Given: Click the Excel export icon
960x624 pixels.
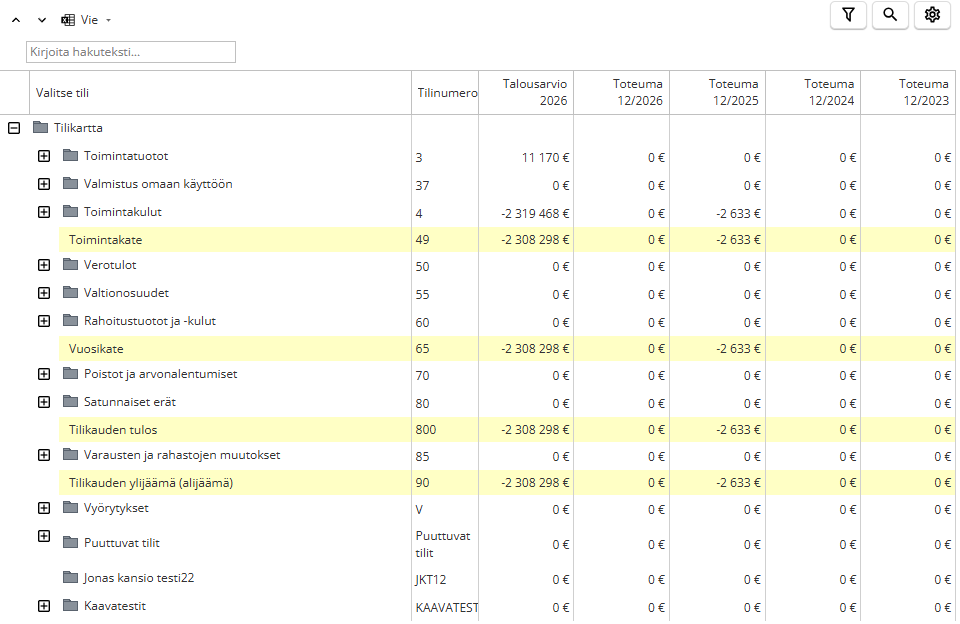Looking at the screenshot, I should (x=68, y=20).
